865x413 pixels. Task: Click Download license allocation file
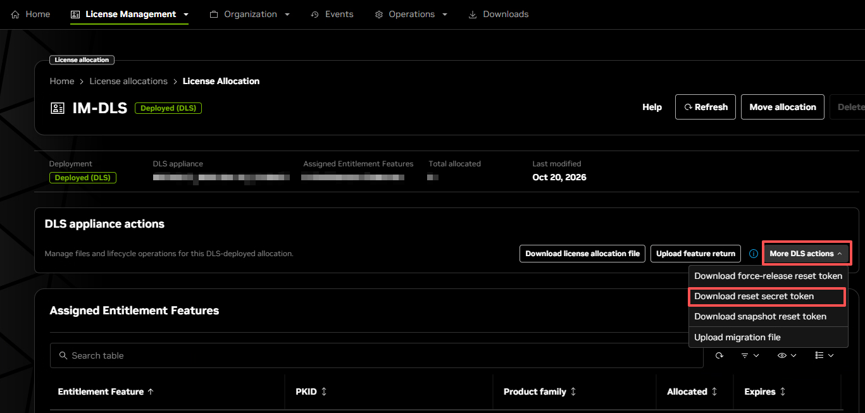click(582, 254)
